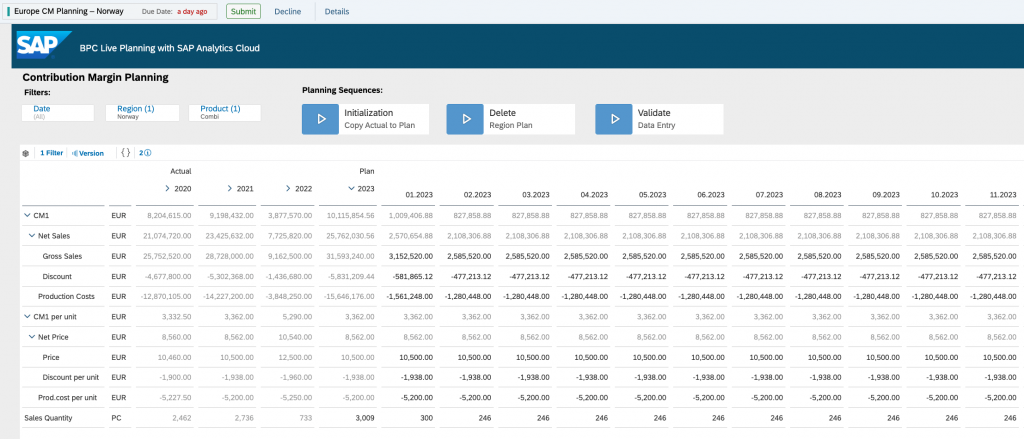Click the Production Costs row label

[x=66, y=296]
